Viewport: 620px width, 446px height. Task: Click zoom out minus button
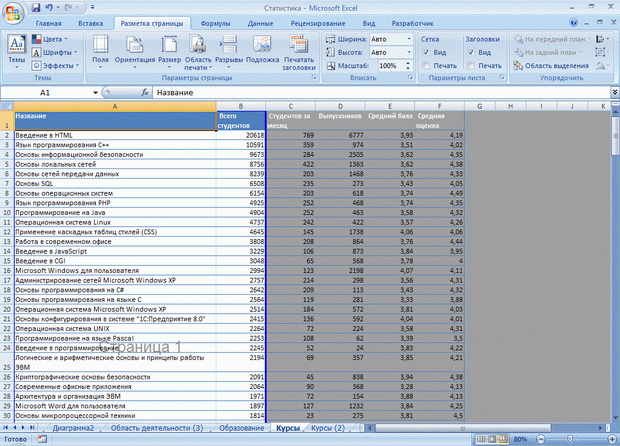pos(541,439)
